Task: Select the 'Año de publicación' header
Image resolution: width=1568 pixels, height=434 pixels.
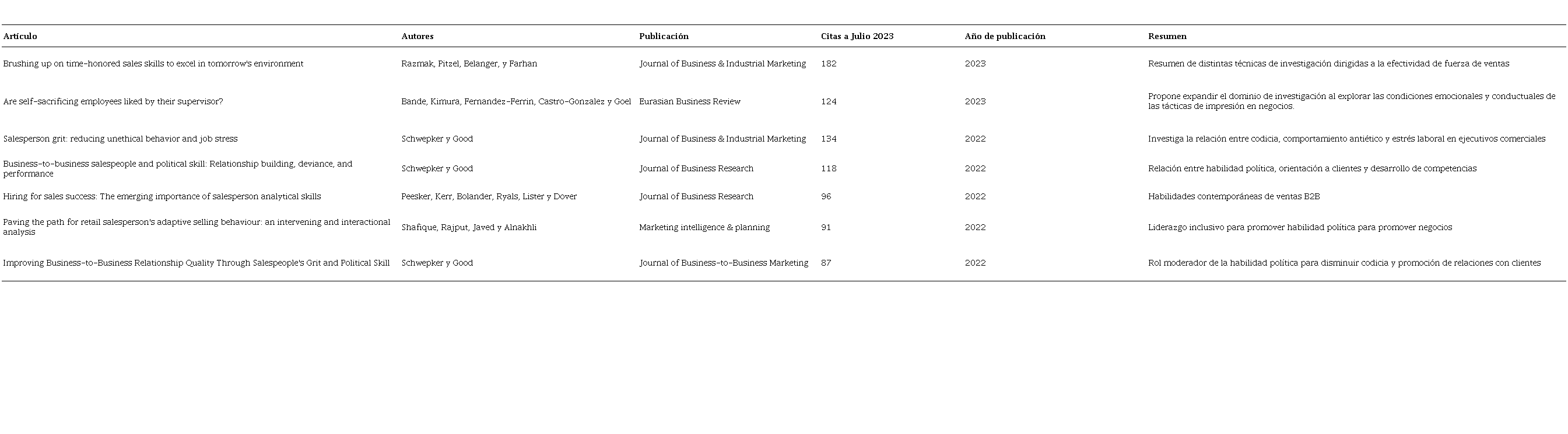Action: coord(1005,37)
